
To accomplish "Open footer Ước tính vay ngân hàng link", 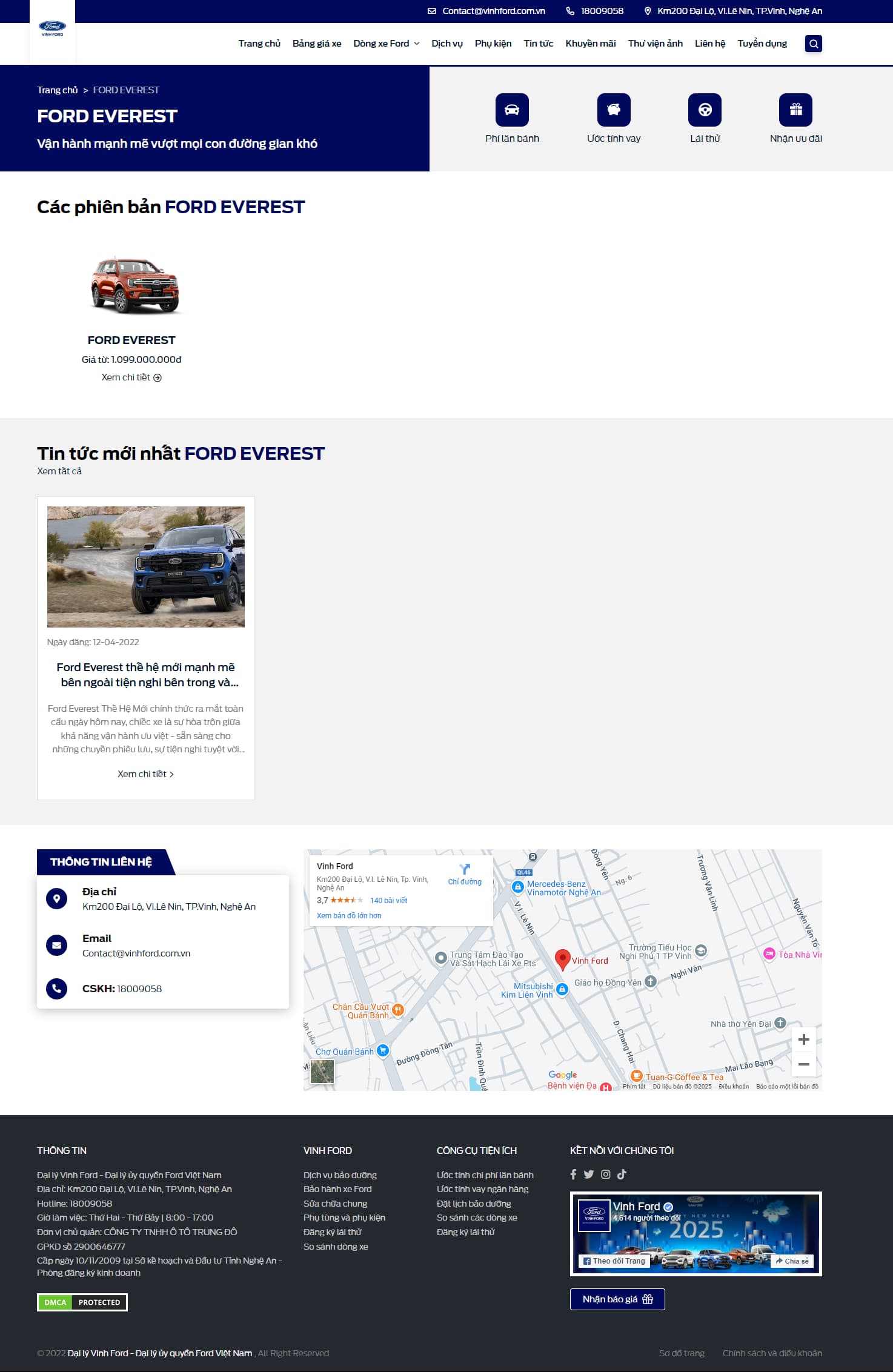I will (483, 1189).
